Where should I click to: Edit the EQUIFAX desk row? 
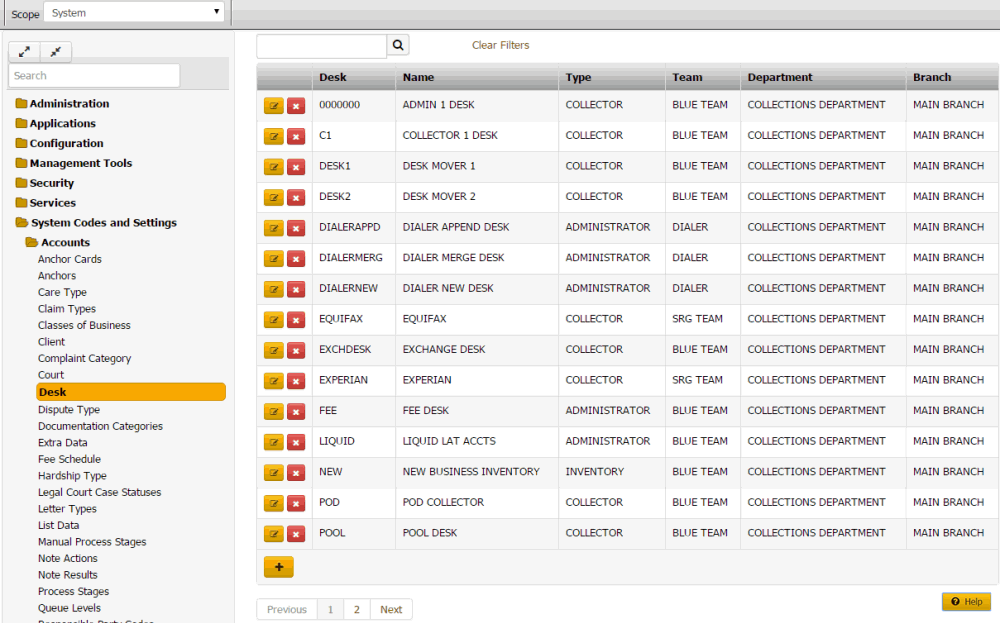(273, 320)
